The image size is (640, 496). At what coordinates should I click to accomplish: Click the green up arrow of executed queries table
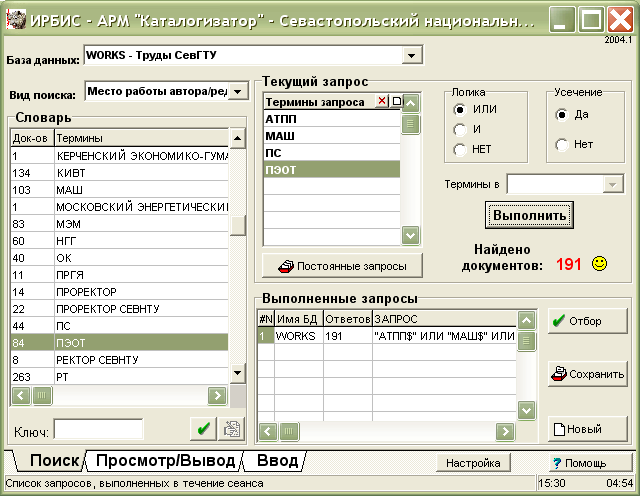point(526,320)
